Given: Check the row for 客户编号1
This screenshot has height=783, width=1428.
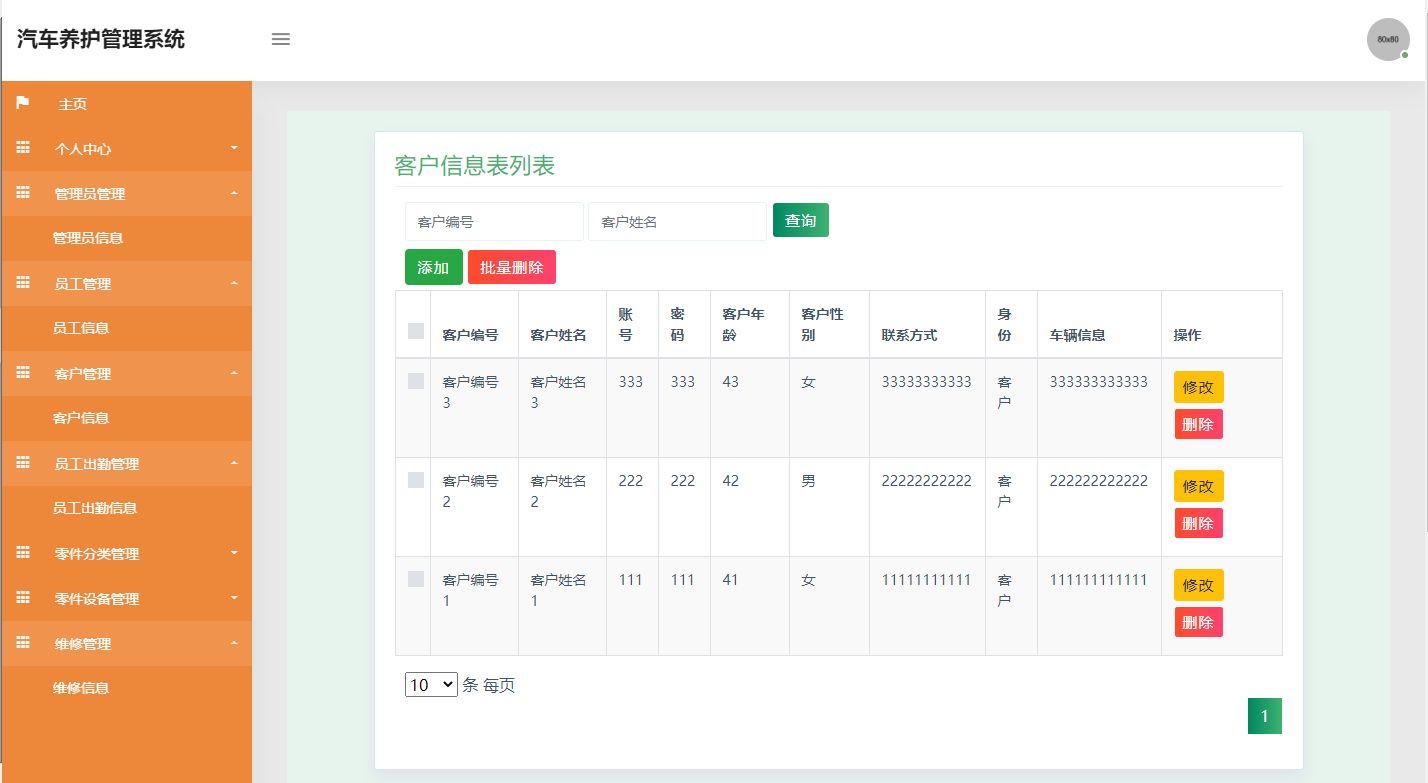Looking at the screenshot, I should coord(416,579).
